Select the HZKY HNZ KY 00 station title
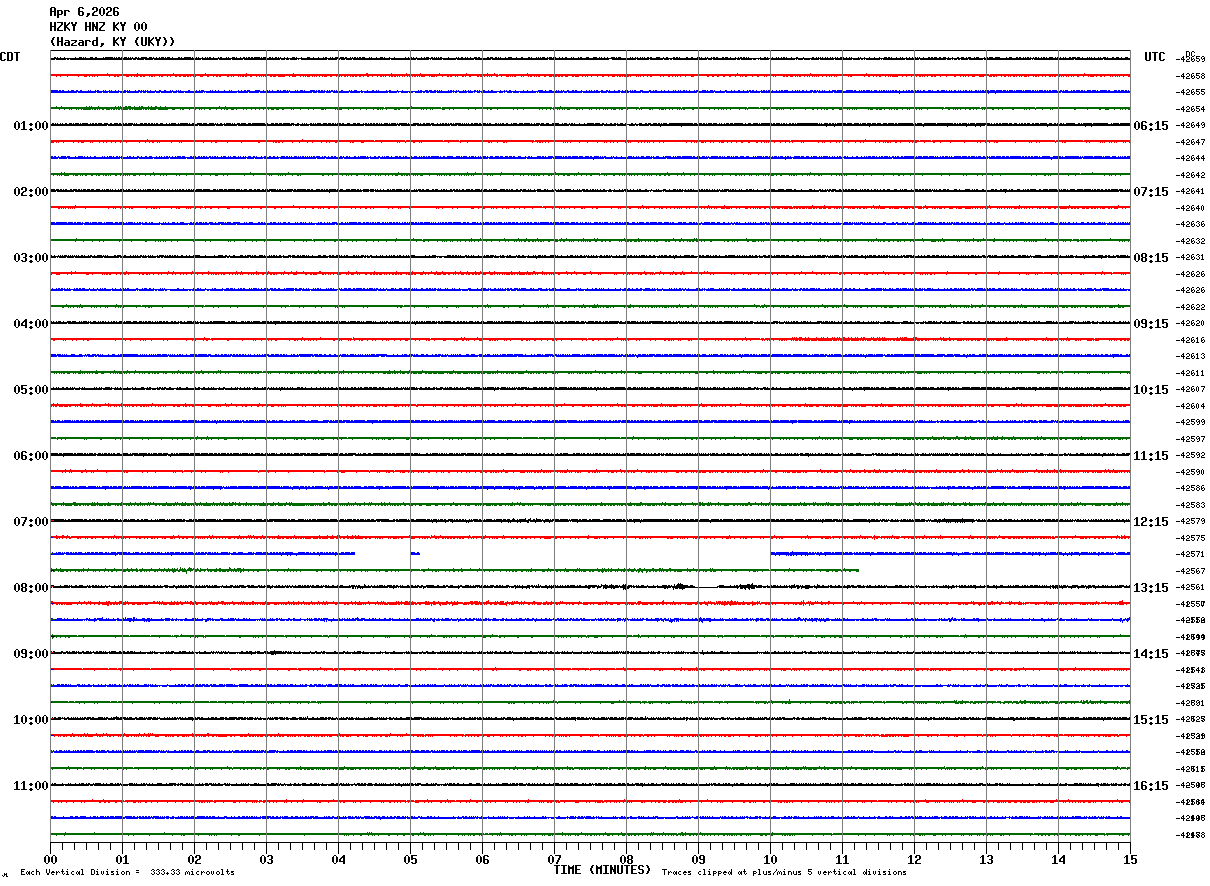The image size is (1210, 886). coord(98,27)
